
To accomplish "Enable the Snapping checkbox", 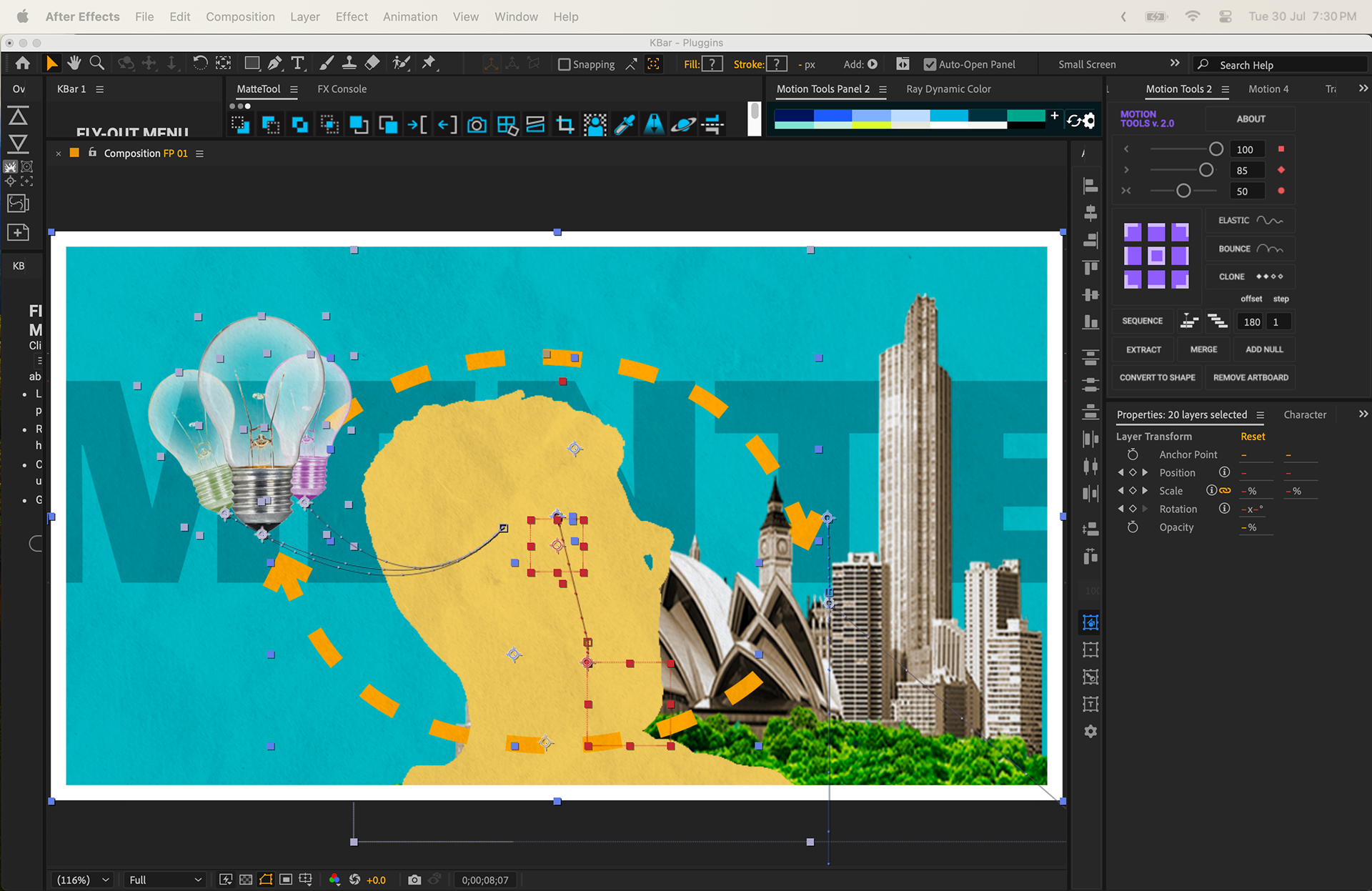I will (564, 64).
